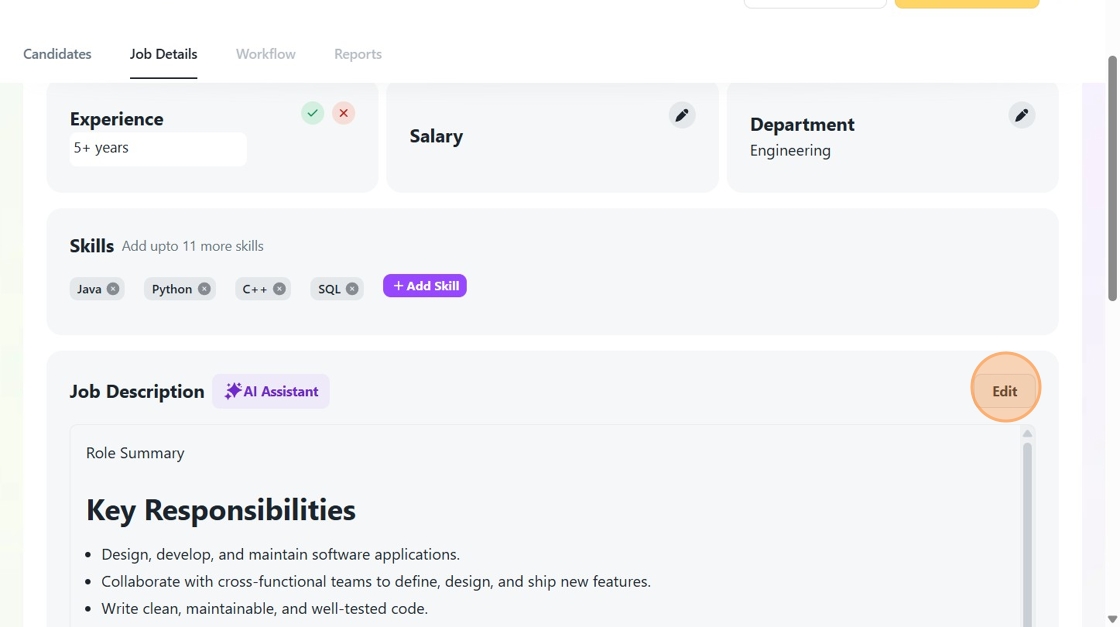Image resolution: width=1120 pixels, height=627 pixels.
Task: Confirm Experience edit with green checkmark
Action: [312, 113]
